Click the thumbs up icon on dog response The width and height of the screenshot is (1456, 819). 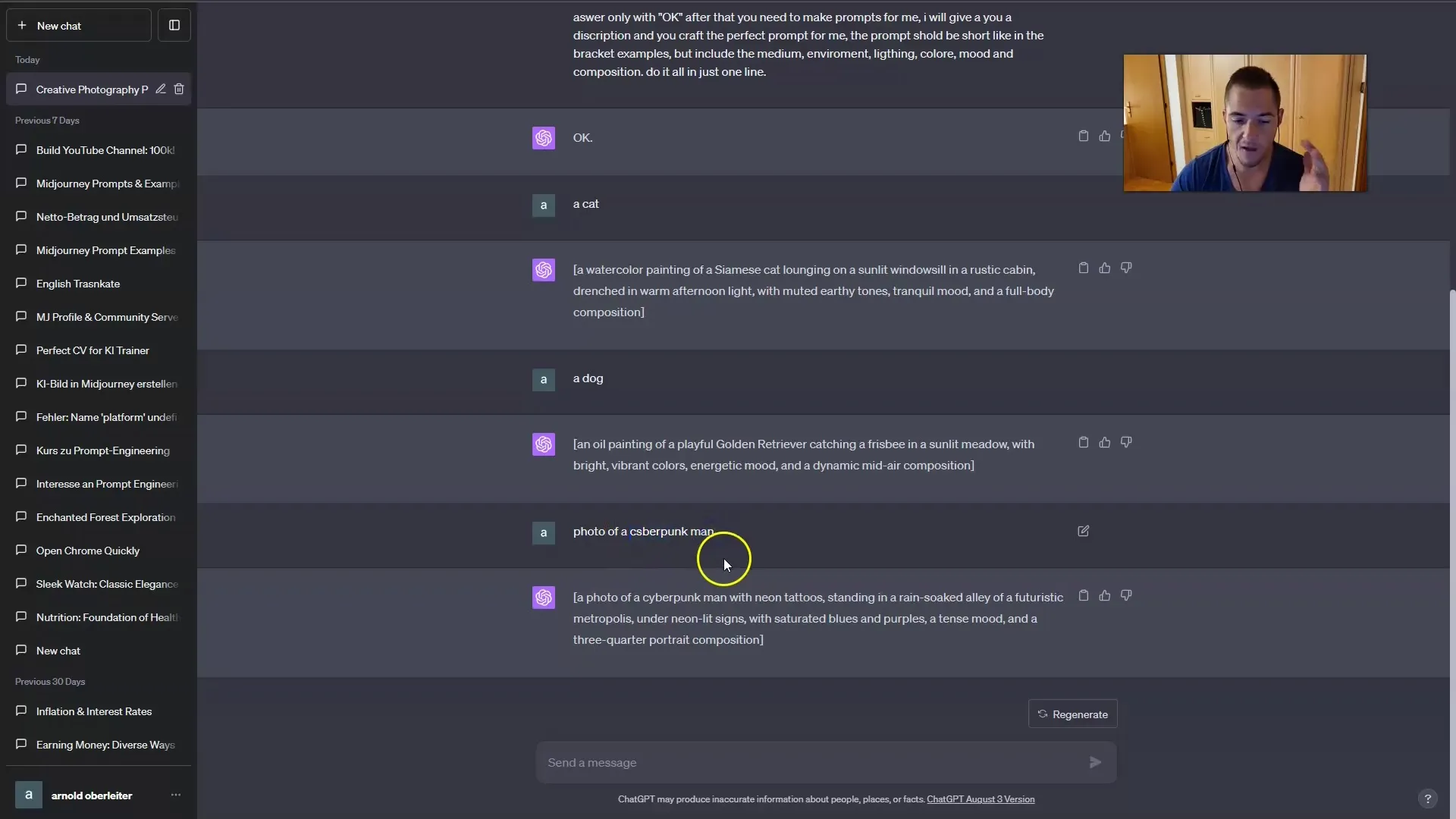1105,442
